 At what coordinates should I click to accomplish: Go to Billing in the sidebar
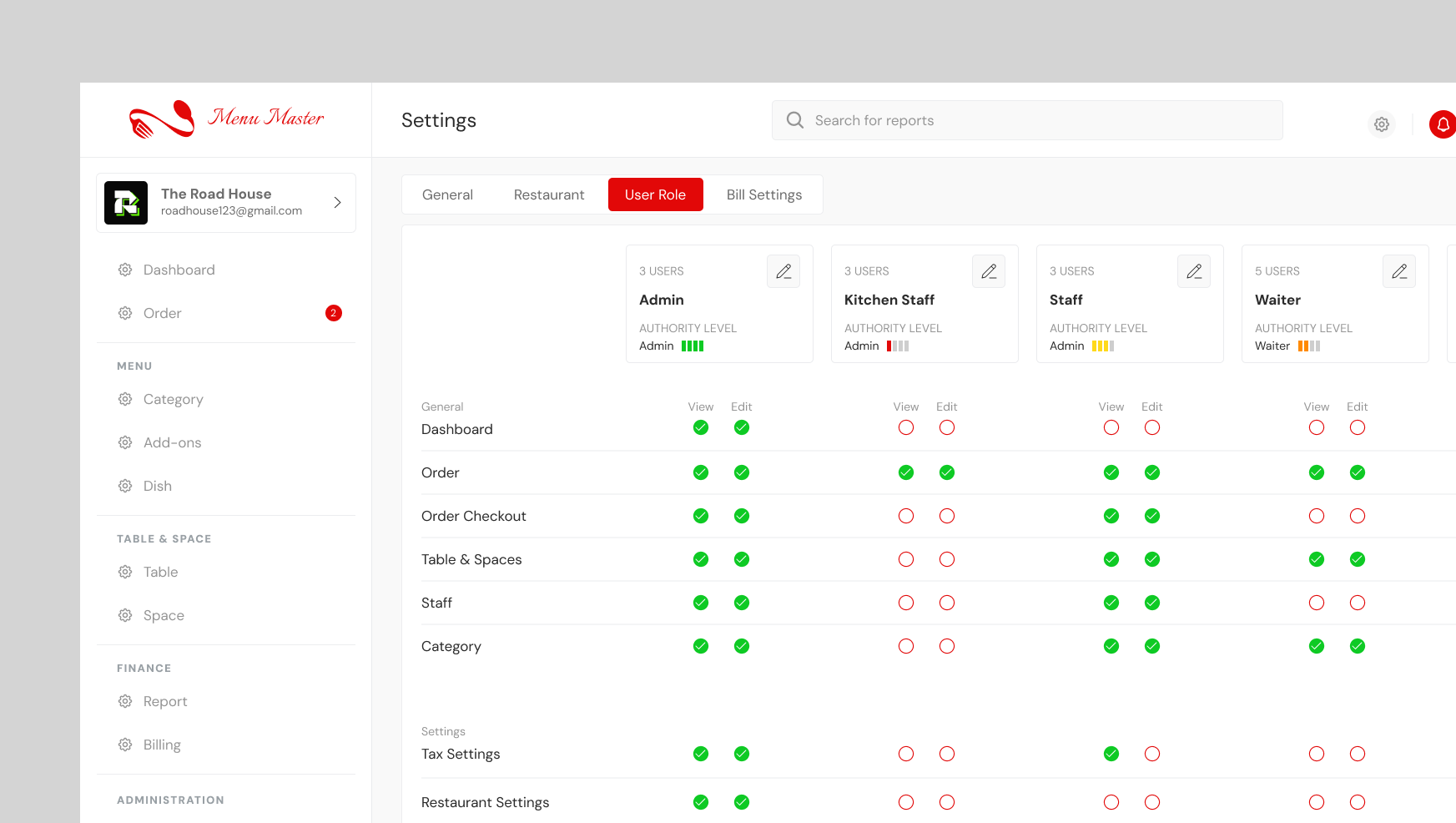(x=162, y=745)
